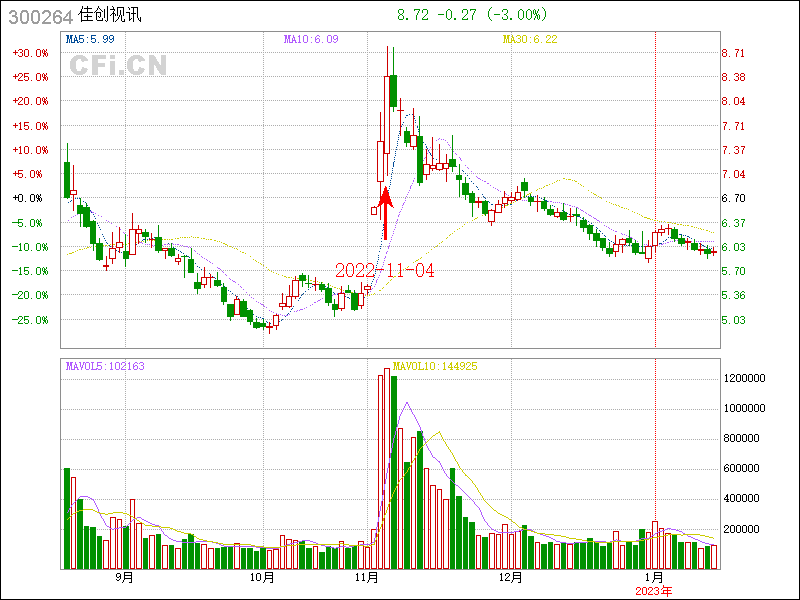800x600 pixels.
Task: Click the tallest red volume bar
Action: 388,470
